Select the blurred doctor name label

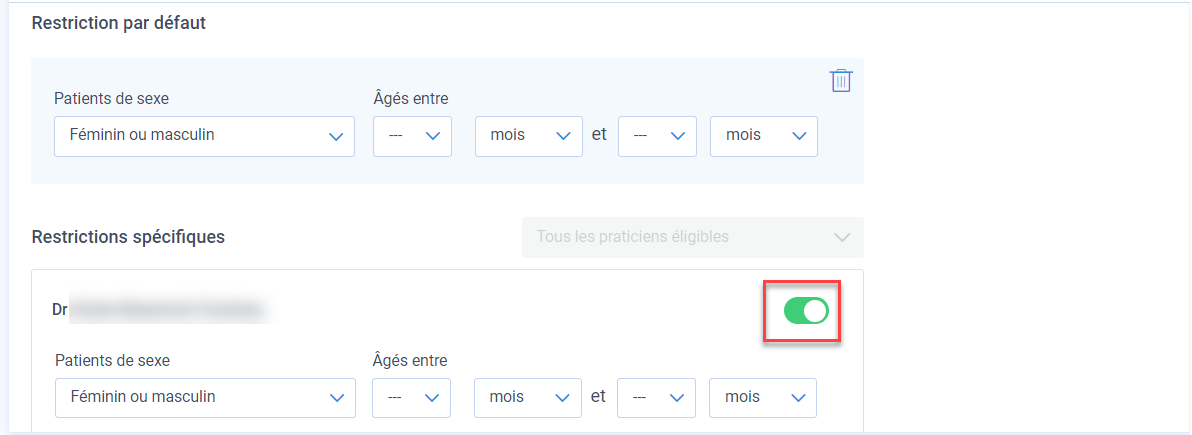pos(161,310)
